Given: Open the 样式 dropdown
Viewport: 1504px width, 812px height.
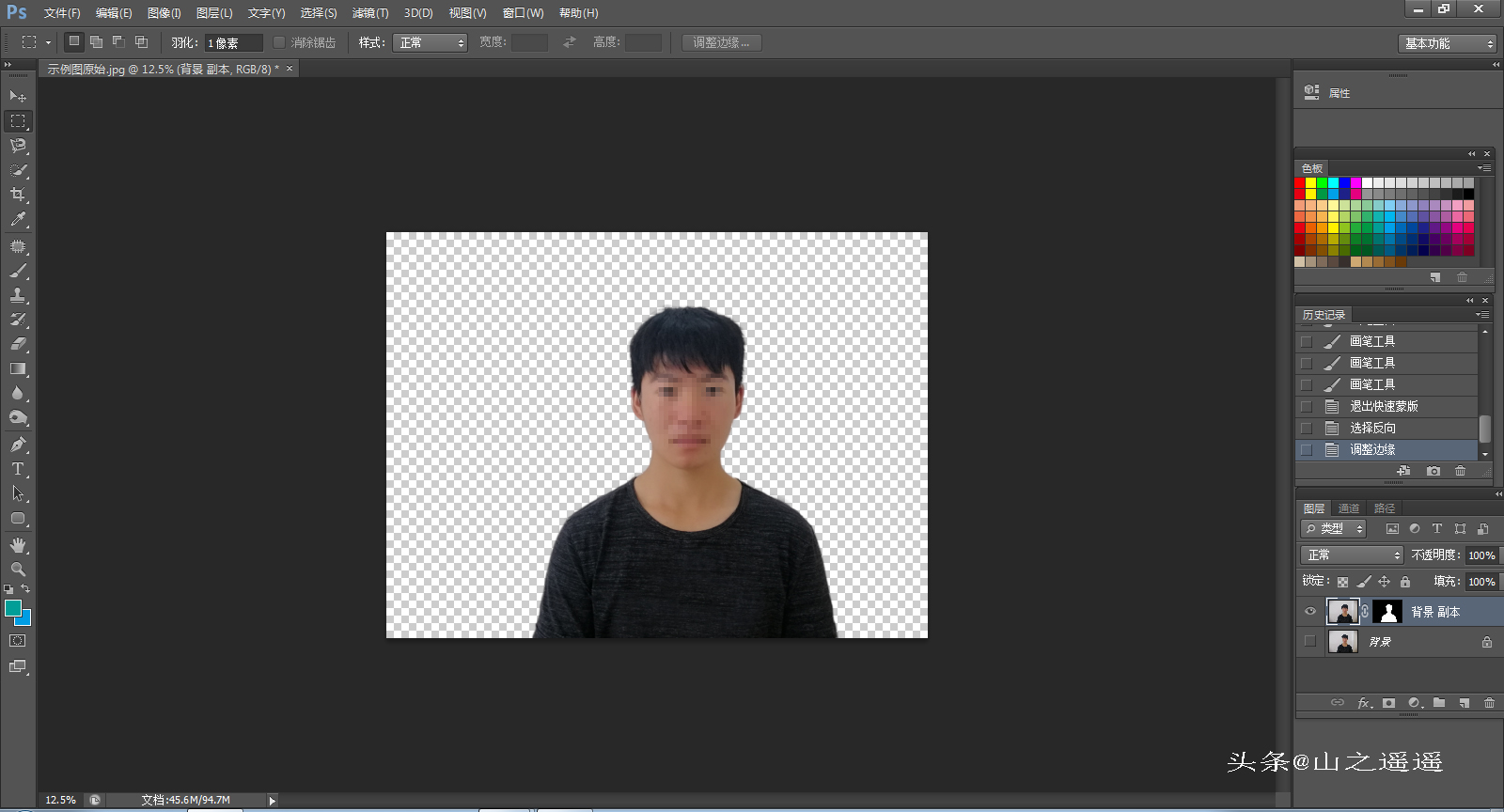Looking at the screenshot, I should pyautogui.click(x=430, y=43).
